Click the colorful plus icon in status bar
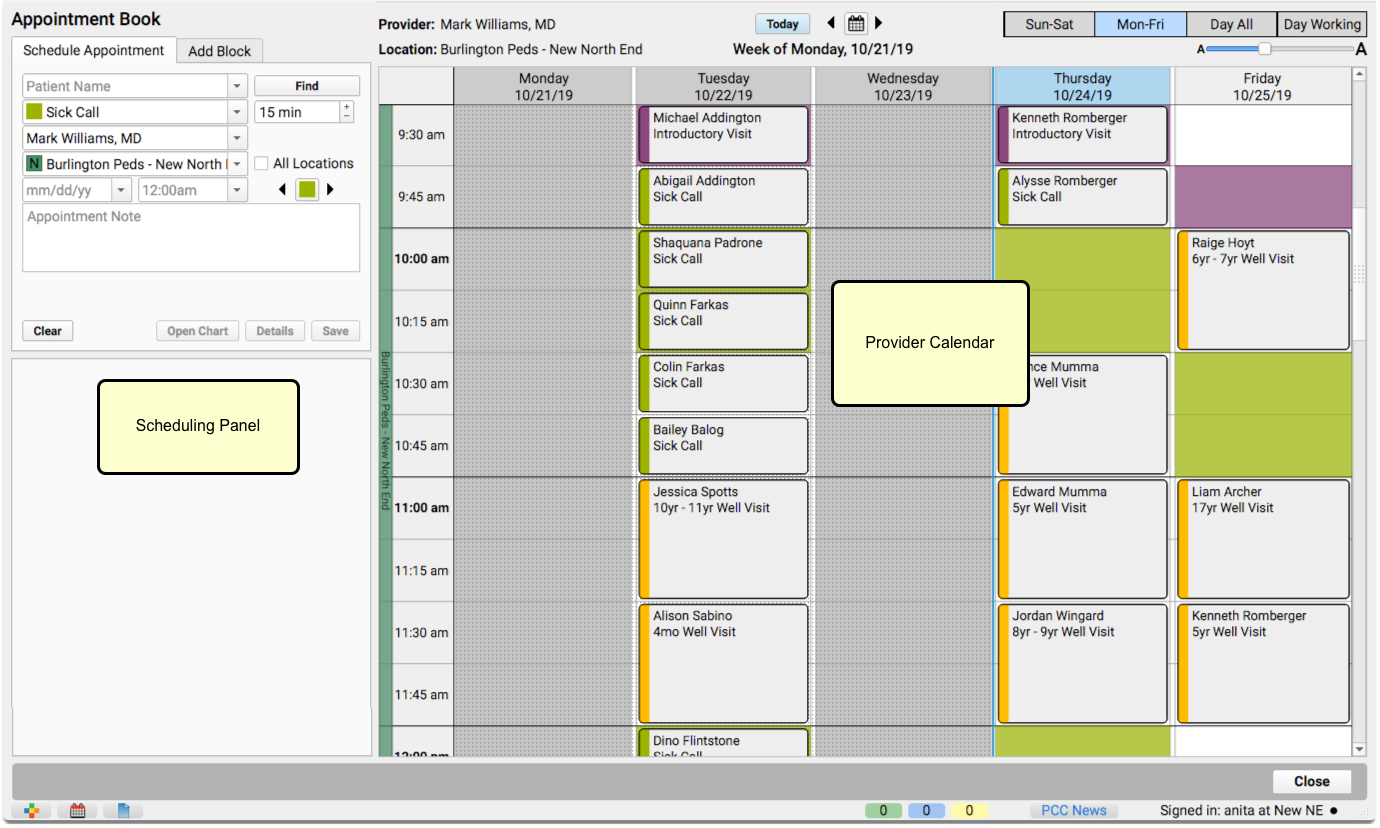The height and width of the screenshot is (828, 1380). pyautogui.click(x=32, y=811)
